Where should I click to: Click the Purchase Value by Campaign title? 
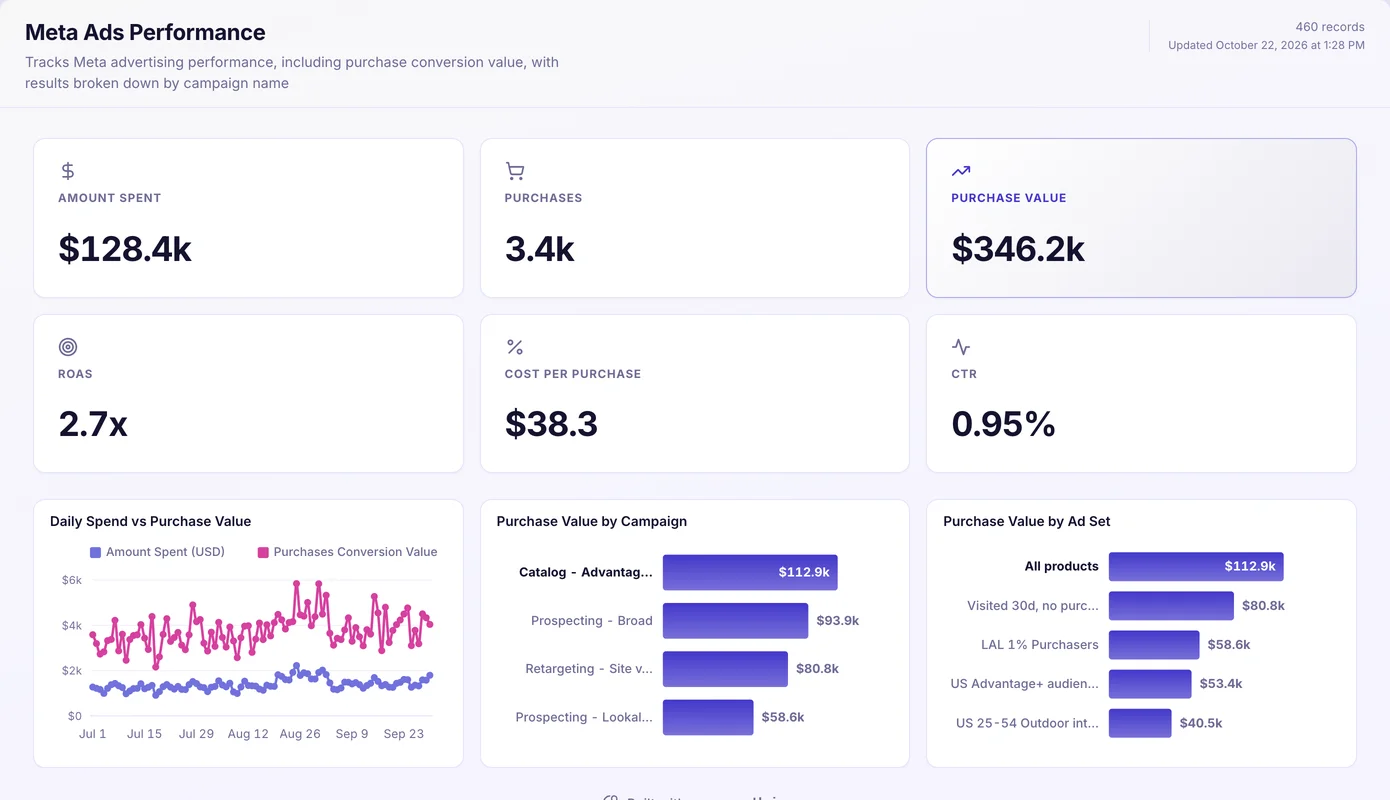pos(592,521)
